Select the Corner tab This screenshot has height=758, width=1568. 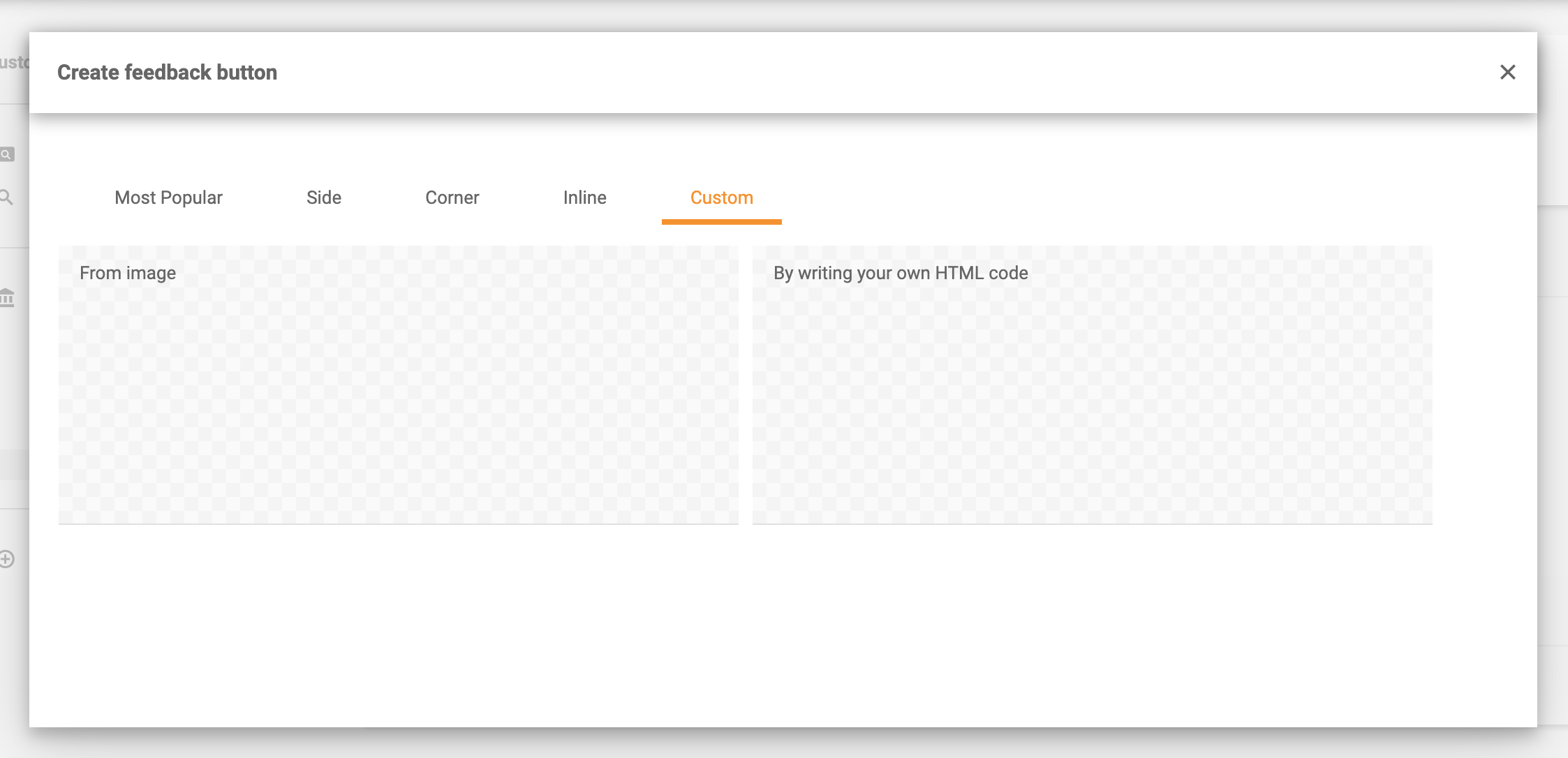(452, 198)
